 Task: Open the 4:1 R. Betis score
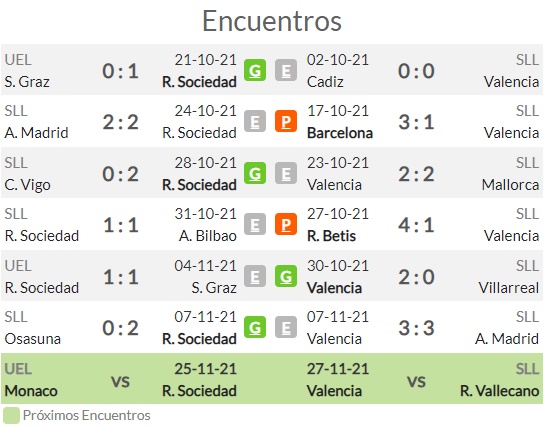click(x=416, y=225)
